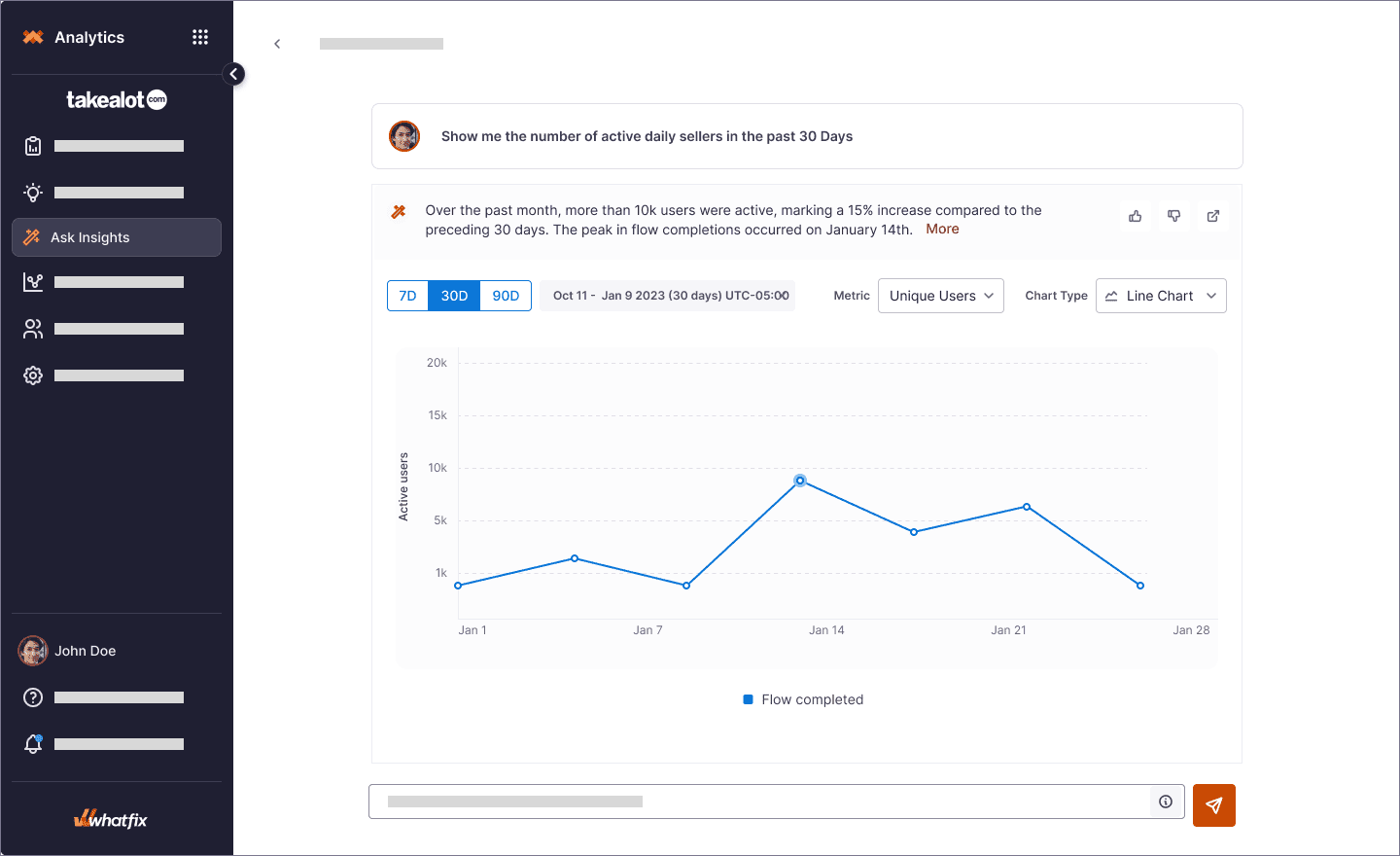Open the settings gear in the sidebar
This screenshot has height=856, width=1400.
tap(33, 375)
